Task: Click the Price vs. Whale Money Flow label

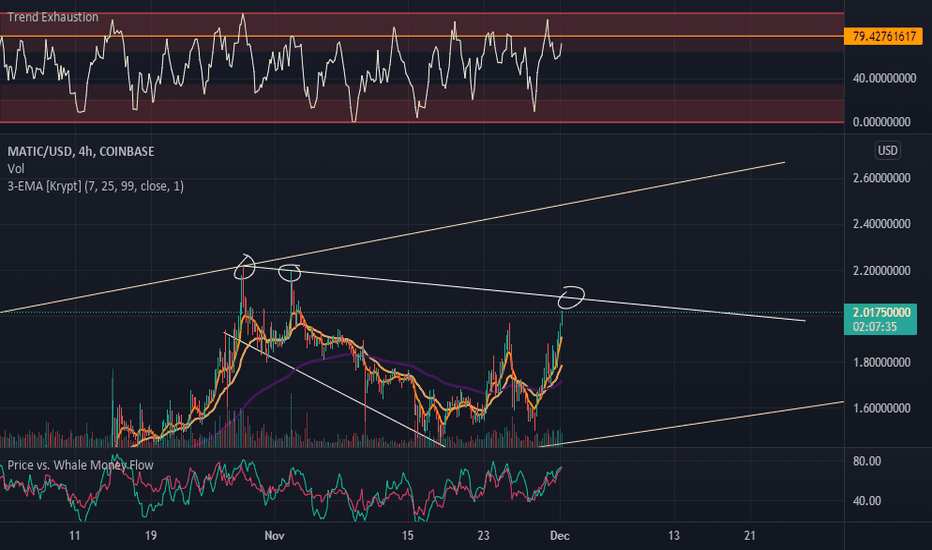Action: (x=80, y=465)
